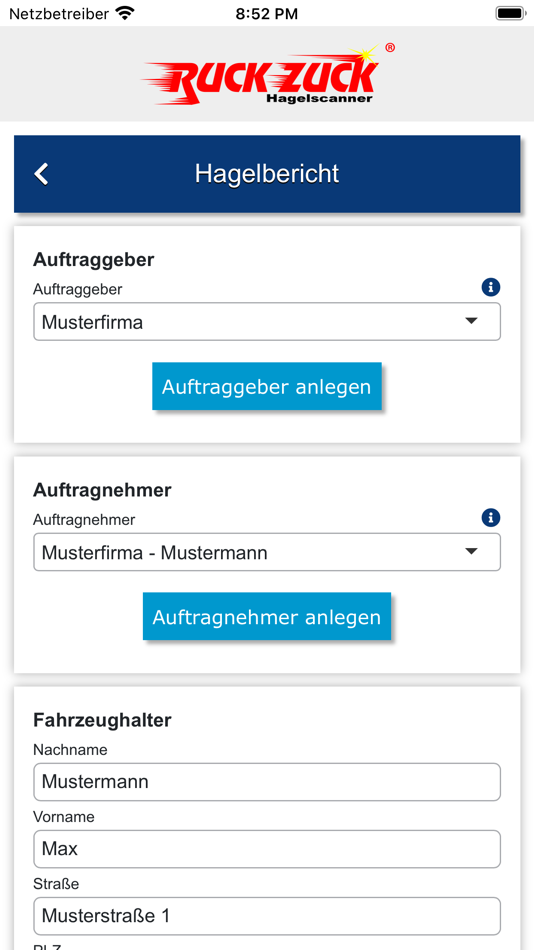Image resolution: width=534 pixels, height=950 pixels.
Task: Click the Auftraggeber anlegen button
Action: coord(267,387)
